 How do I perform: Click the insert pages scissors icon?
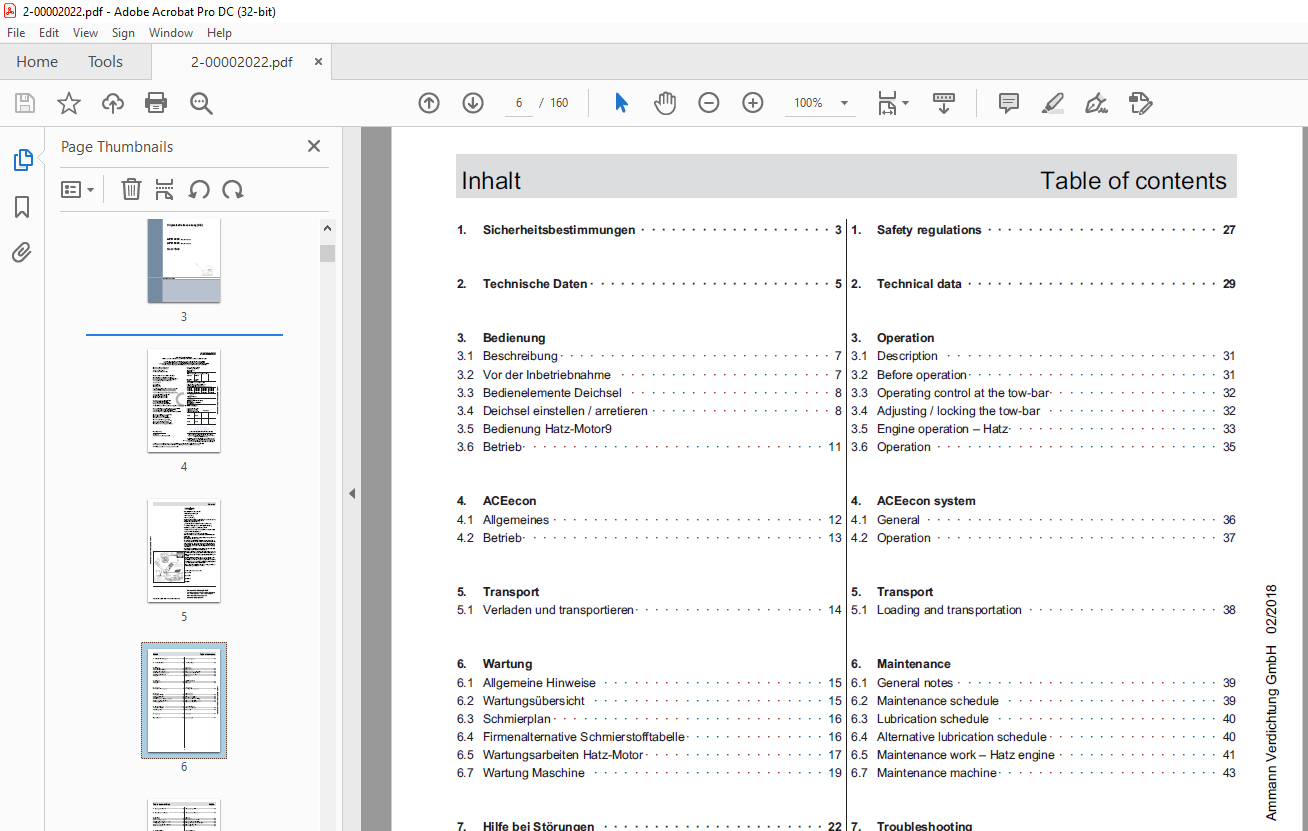click(165, 189)
